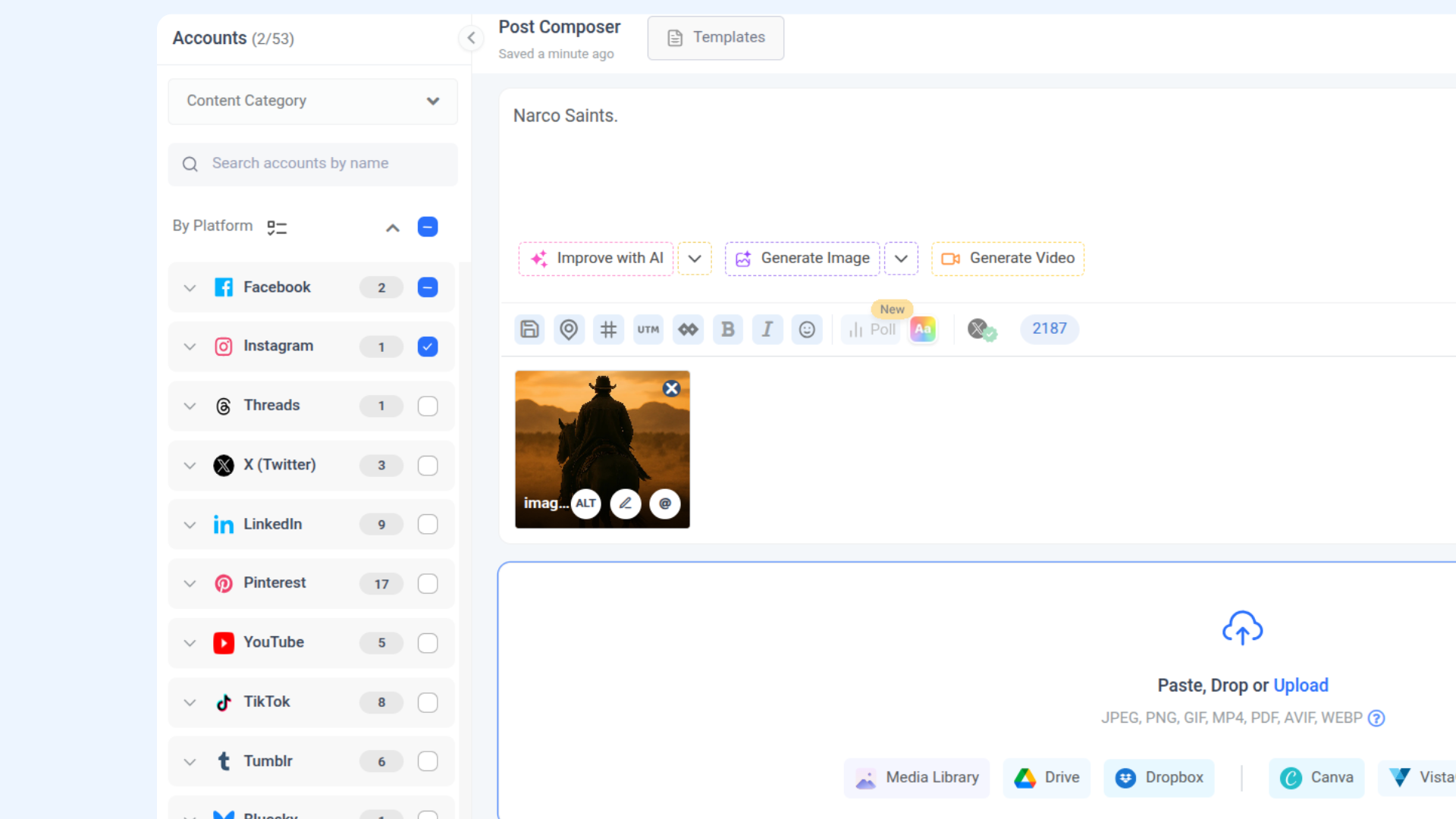Uncheck the Instagram account checkbox
This screenshot has width=1456, height=819.
(428, 347)
